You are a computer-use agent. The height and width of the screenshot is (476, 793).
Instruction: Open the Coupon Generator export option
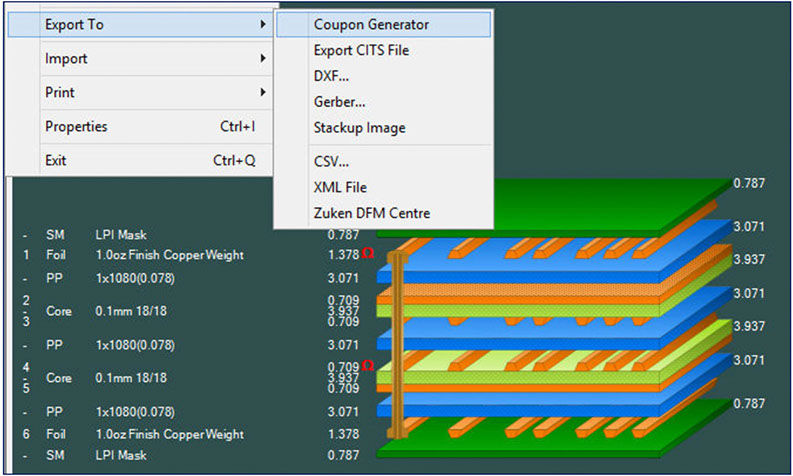coord(370,24)
